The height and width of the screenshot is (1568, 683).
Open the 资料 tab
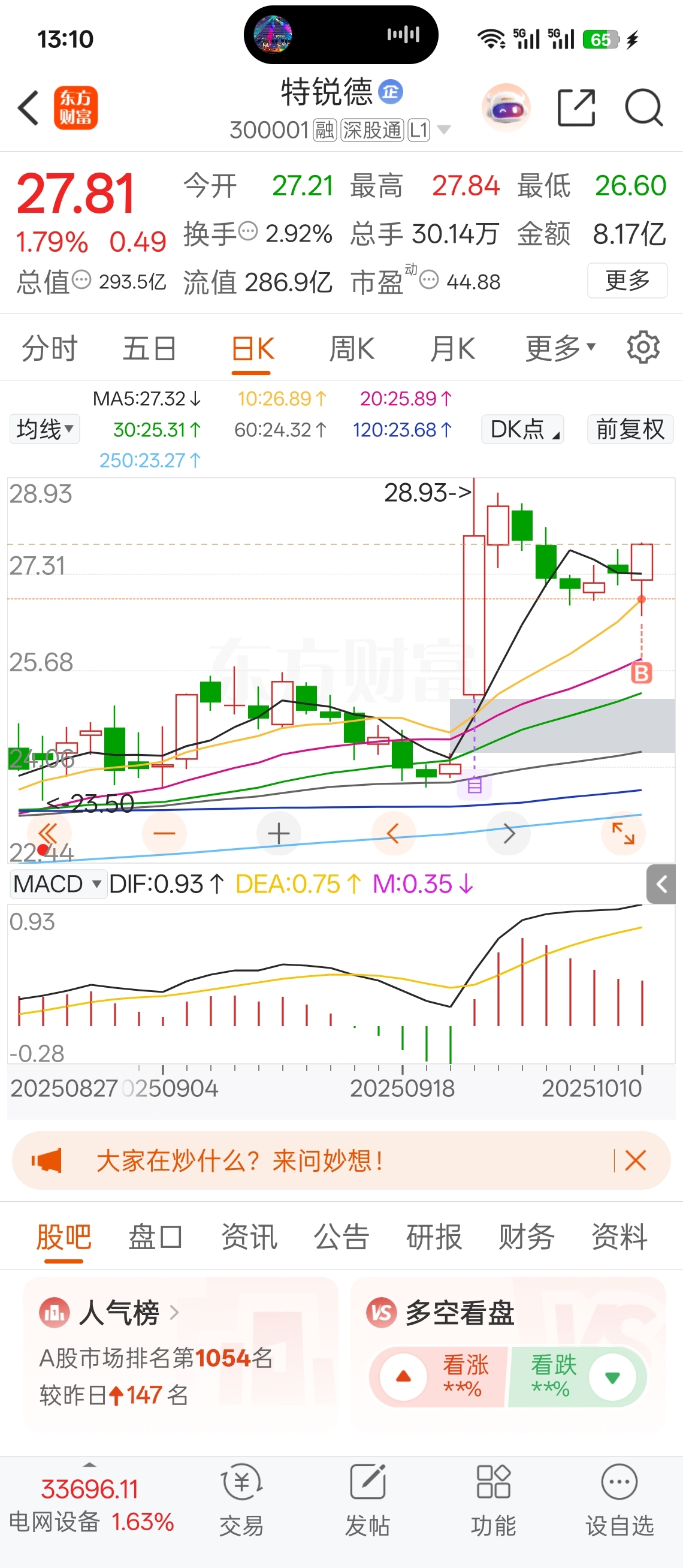pyautogui.click(x=619, y=1237)
